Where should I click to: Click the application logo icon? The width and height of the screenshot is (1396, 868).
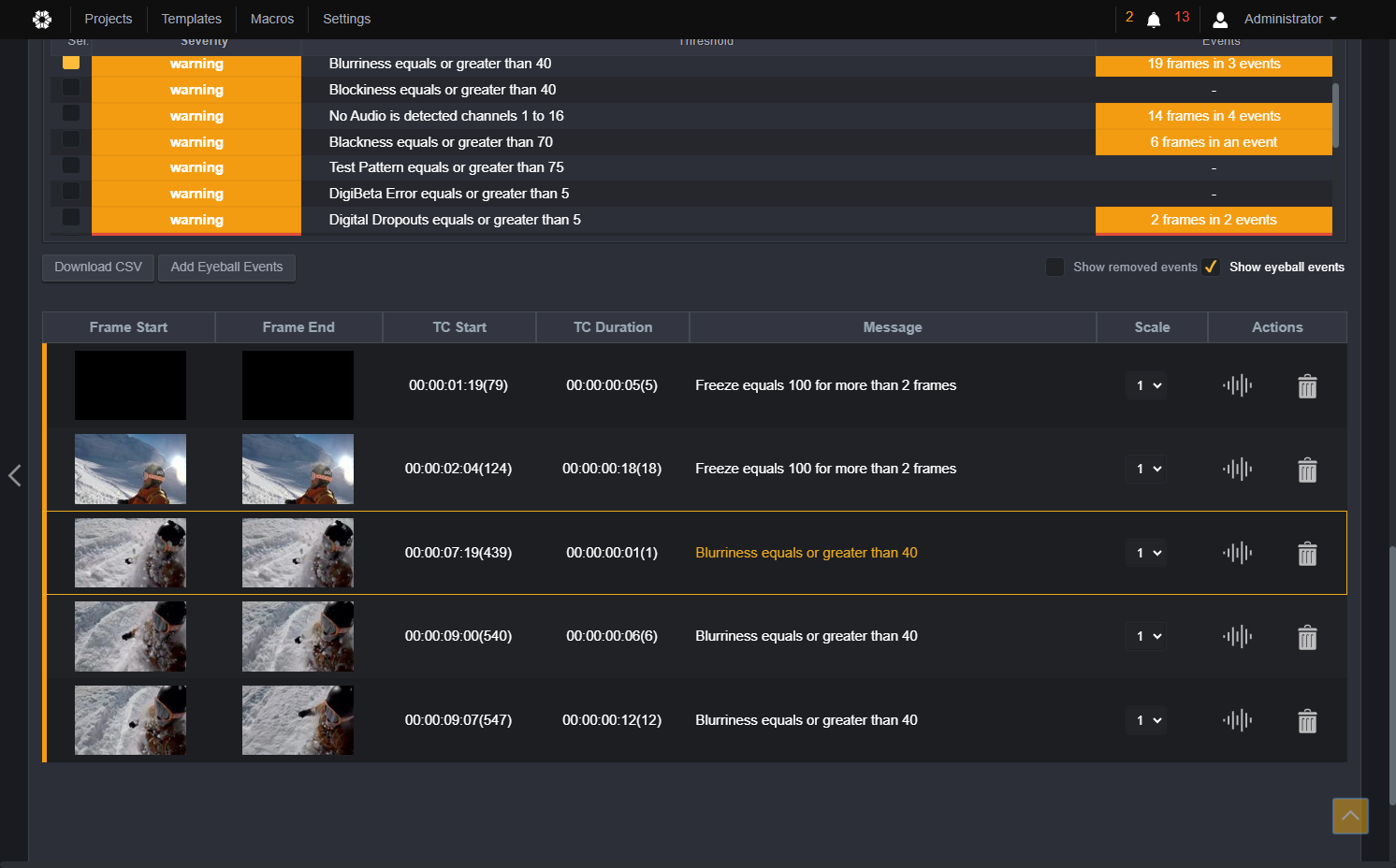coord(42,19)
